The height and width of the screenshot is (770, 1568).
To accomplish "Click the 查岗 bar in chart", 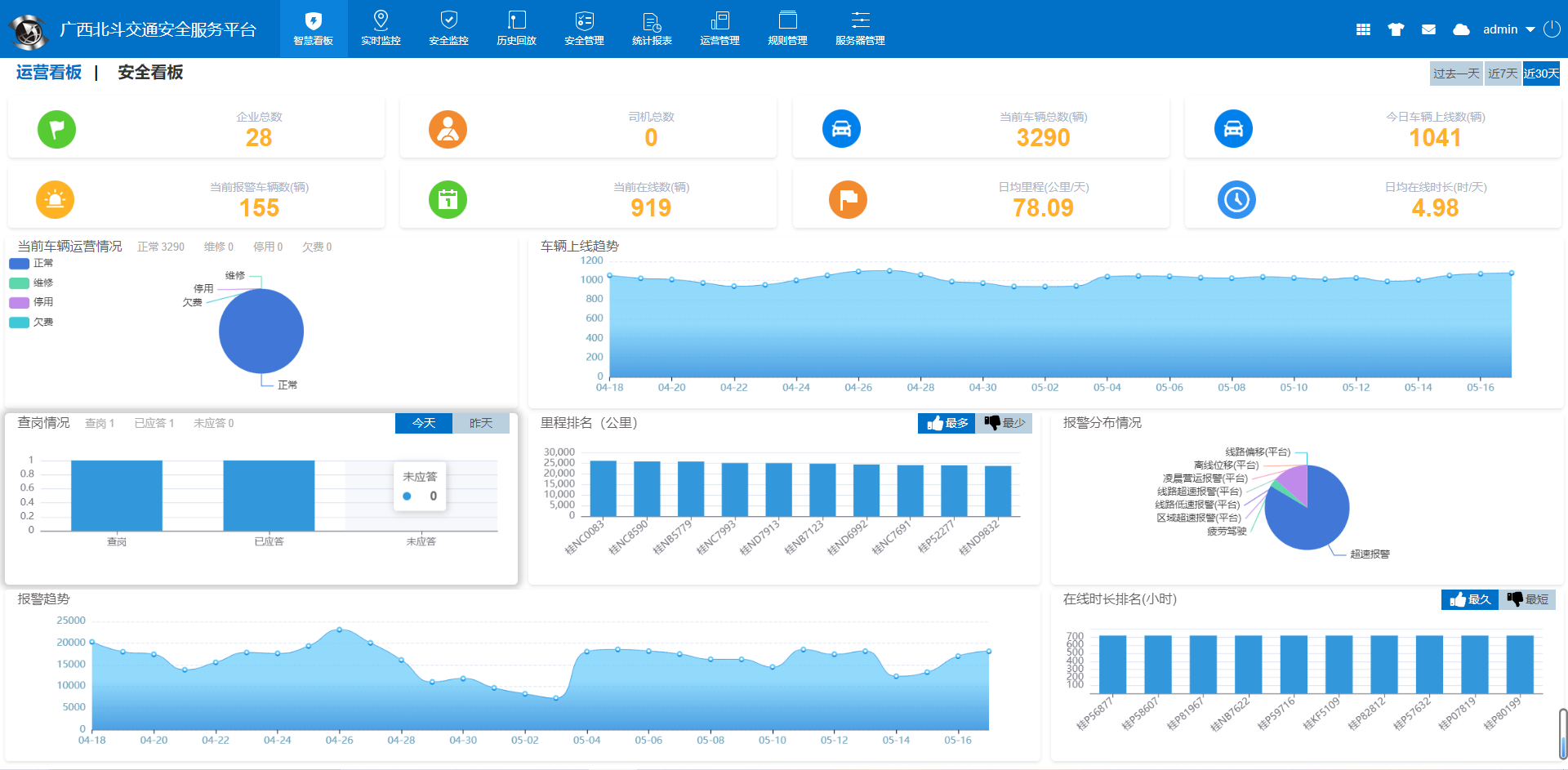I will point(117,496).
